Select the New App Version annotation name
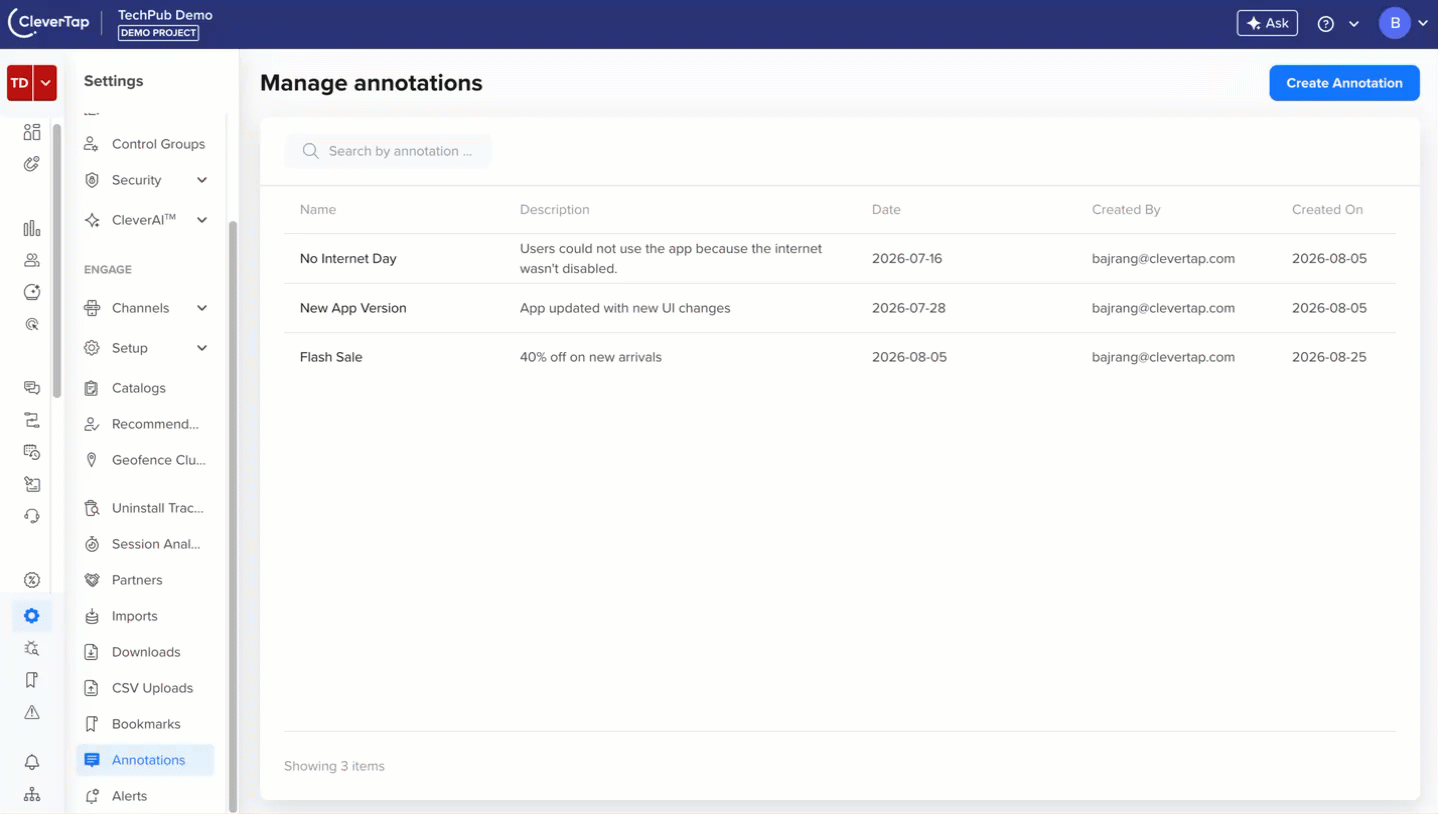The width and height of the screenshot is (1438, 814). pos(353,308)
